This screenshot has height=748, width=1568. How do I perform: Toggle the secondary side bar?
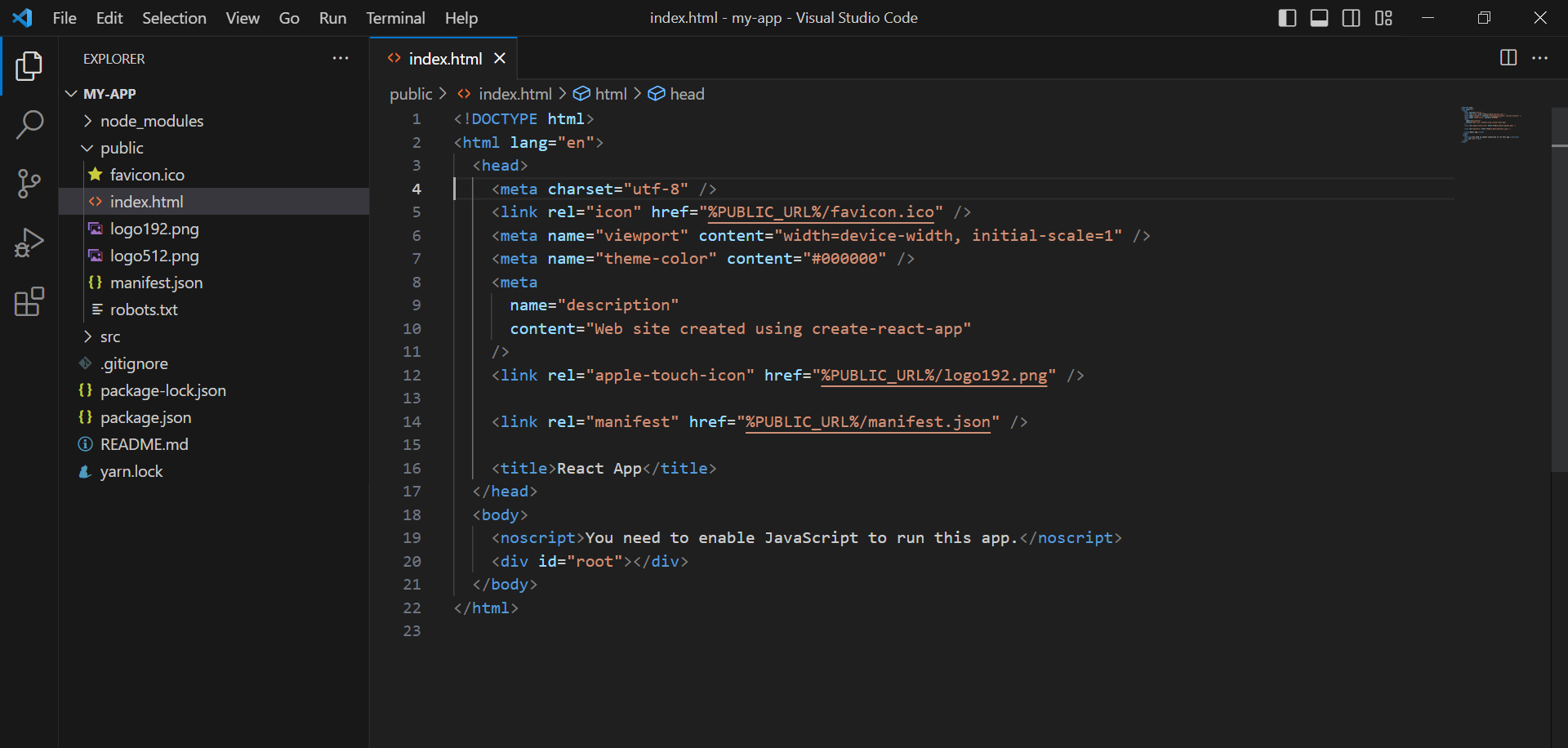pyautogui.click(x=1352, y=18)
